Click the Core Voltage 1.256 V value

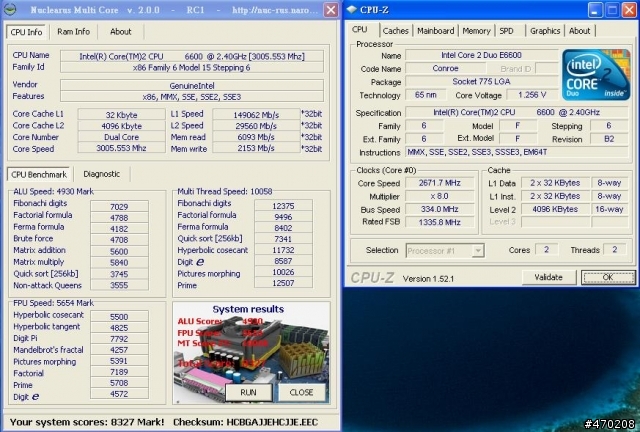pyautogui.click(x=532, y=95)
